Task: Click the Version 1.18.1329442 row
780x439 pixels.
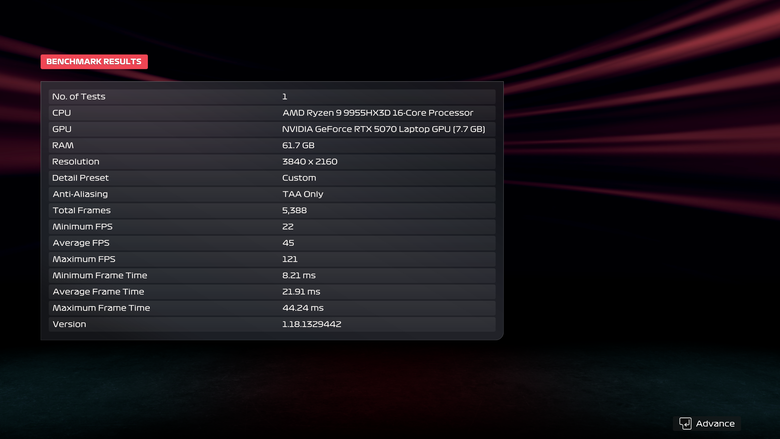Action: point(272,324)
